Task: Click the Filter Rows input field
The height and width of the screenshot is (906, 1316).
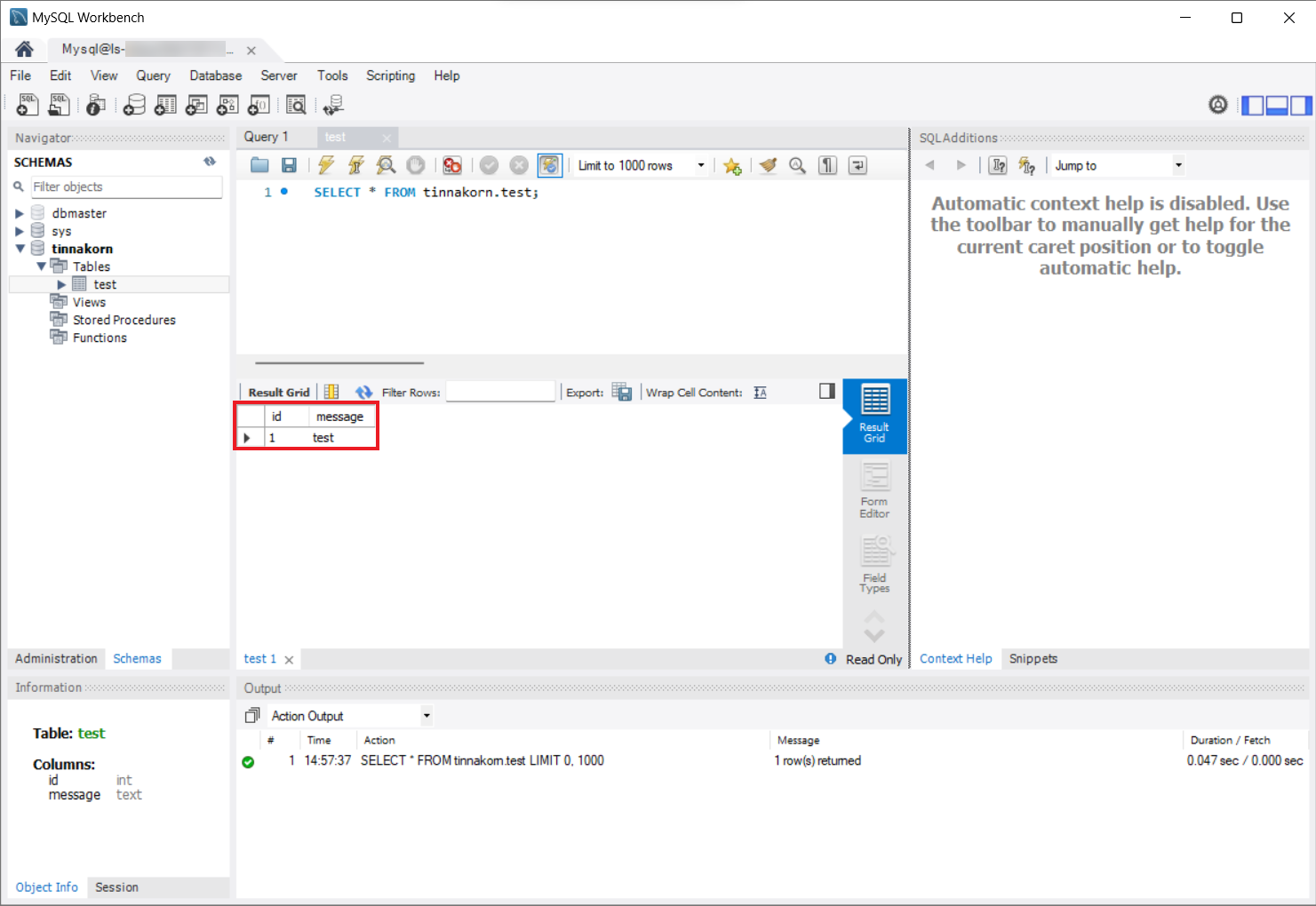Action: tap(500, 392)
